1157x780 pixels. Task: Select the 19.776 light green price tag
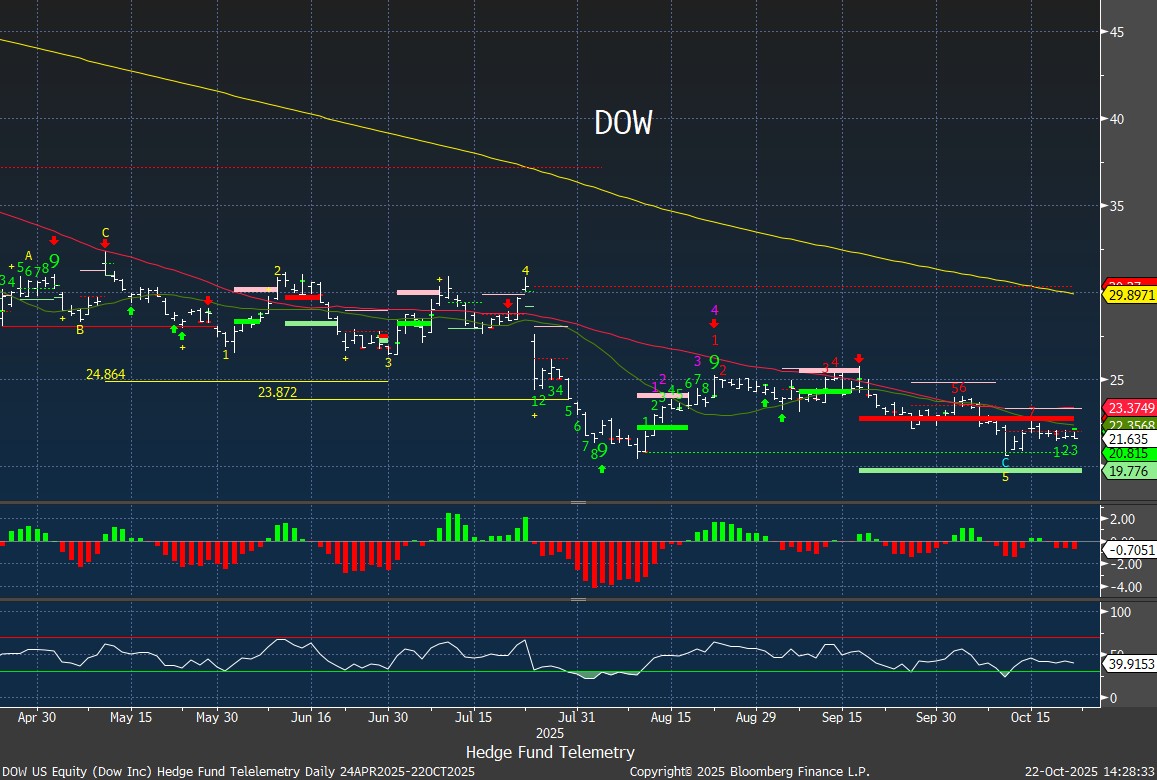click(x=1126, y=471)
